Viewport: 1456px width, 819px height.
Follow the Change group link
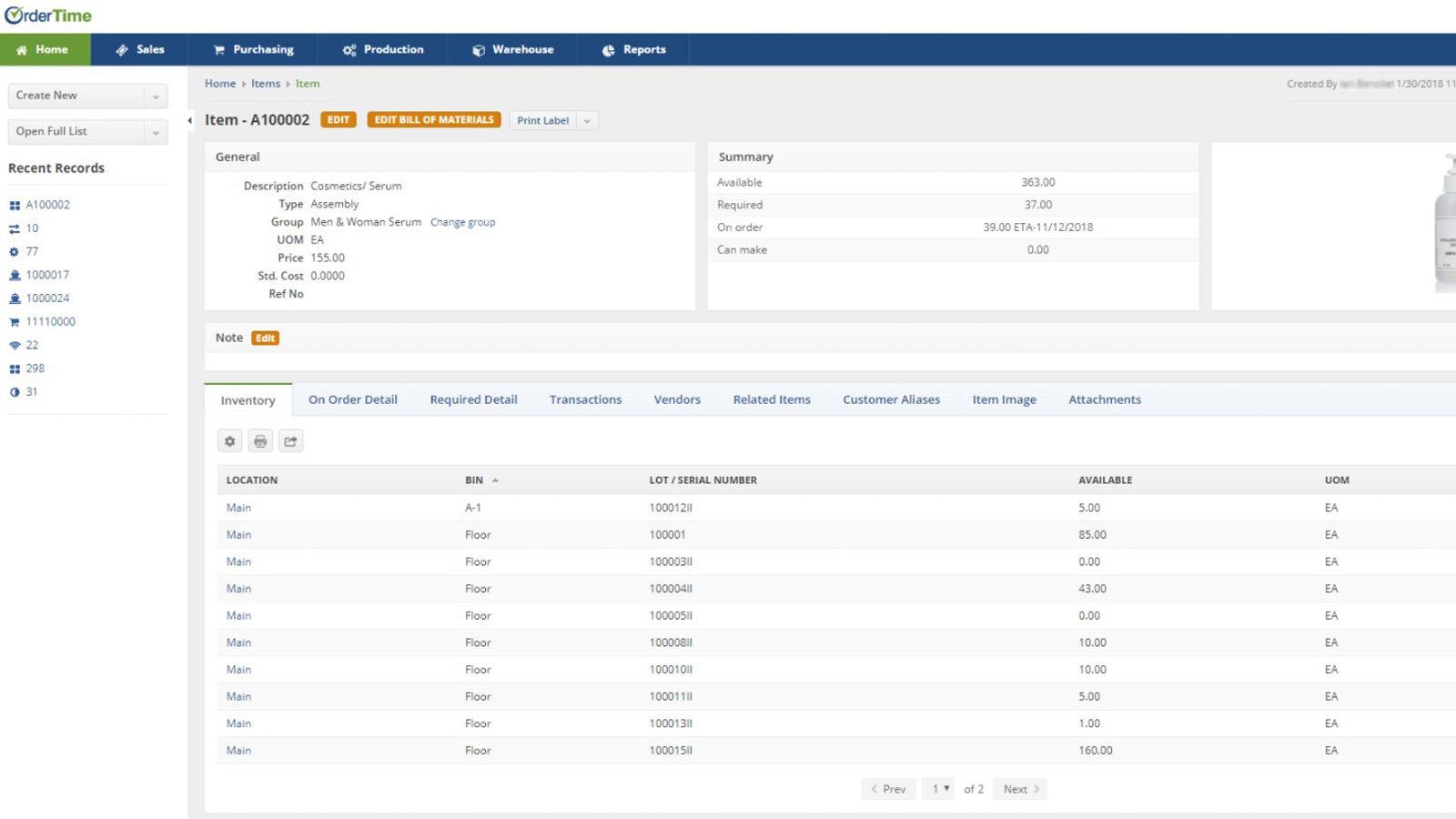click(x=462, y=221)
